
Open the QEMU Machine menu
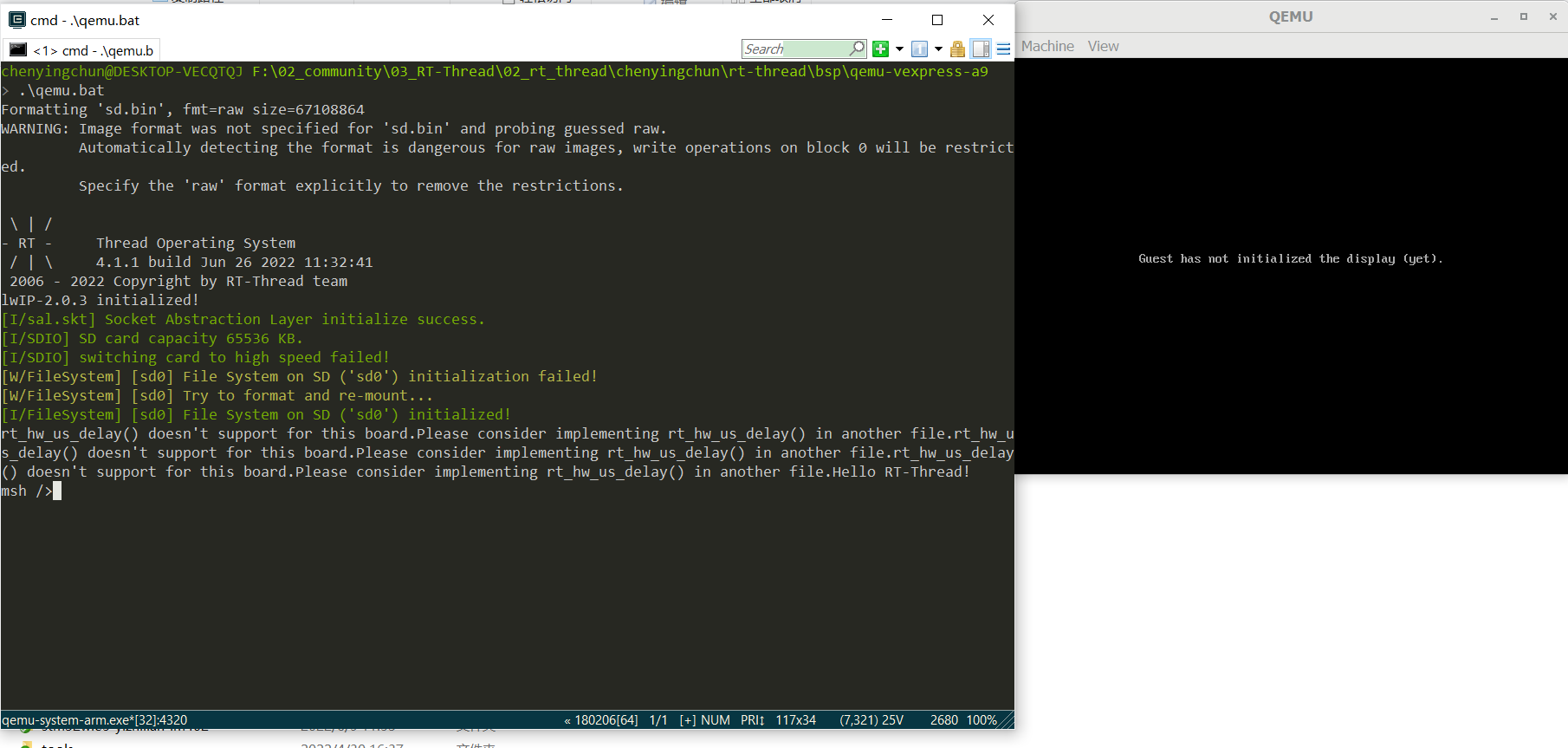tap(1046, 46)
